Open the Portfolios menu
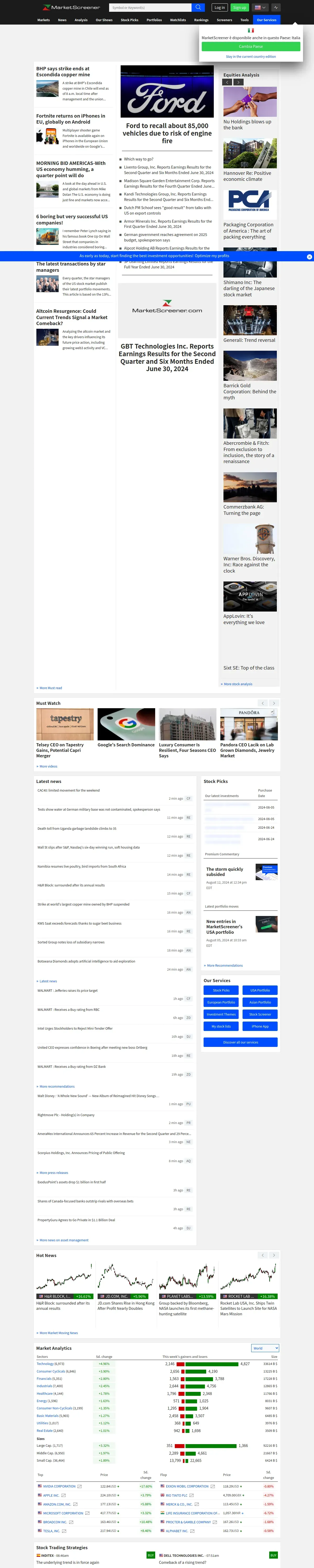314x1568 pixels. [x=154, y=20]
